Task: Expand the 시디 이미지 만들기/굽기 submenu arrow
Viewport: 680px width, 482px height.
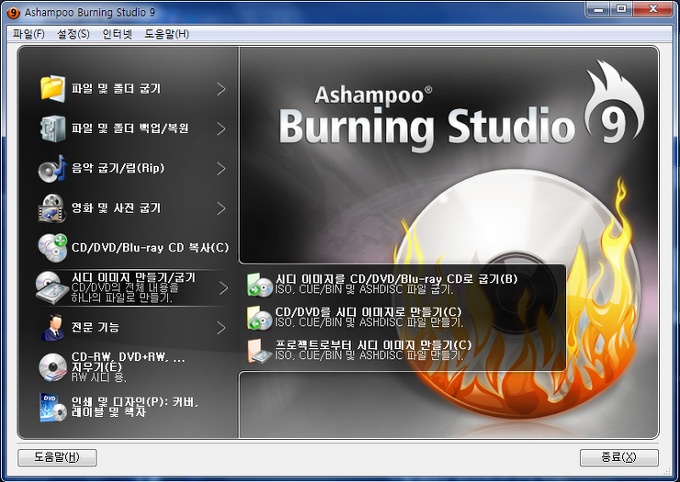Action: point(223,288)
